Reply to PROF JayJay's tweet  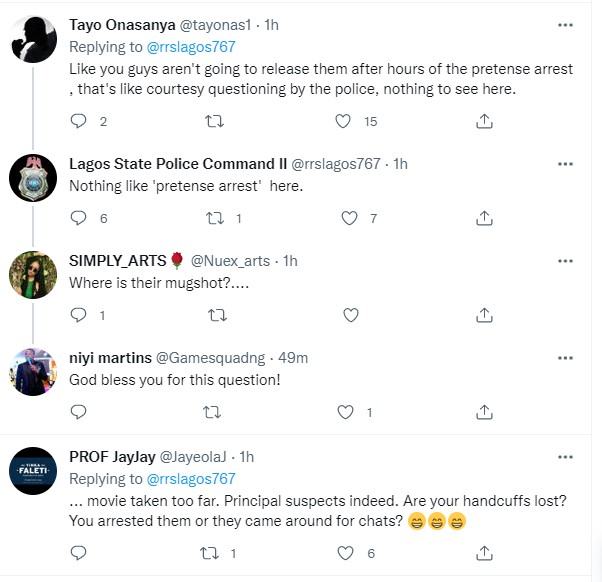click(x=81, y=553)
